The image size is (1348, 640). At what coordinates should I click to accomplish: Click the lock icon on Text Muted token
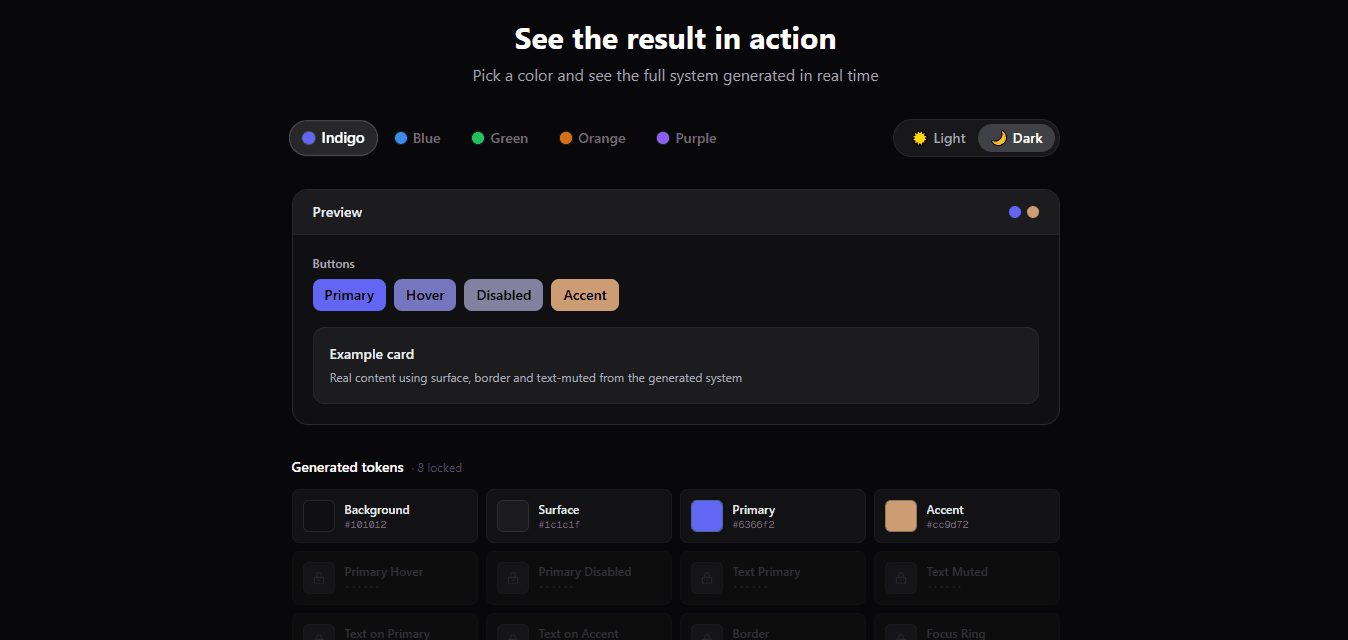pyautogui.click(x=900, y=577)
